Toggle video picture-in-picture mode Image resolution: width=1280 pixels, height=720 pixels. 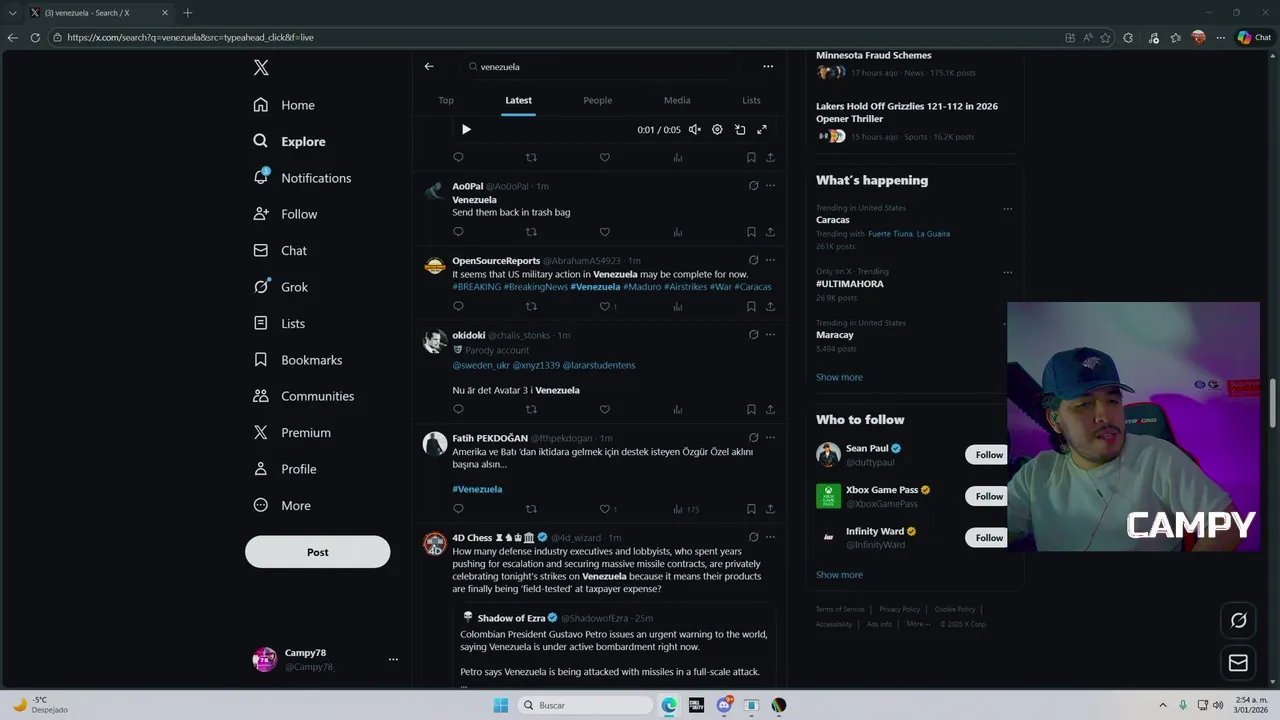click(740, 129)
